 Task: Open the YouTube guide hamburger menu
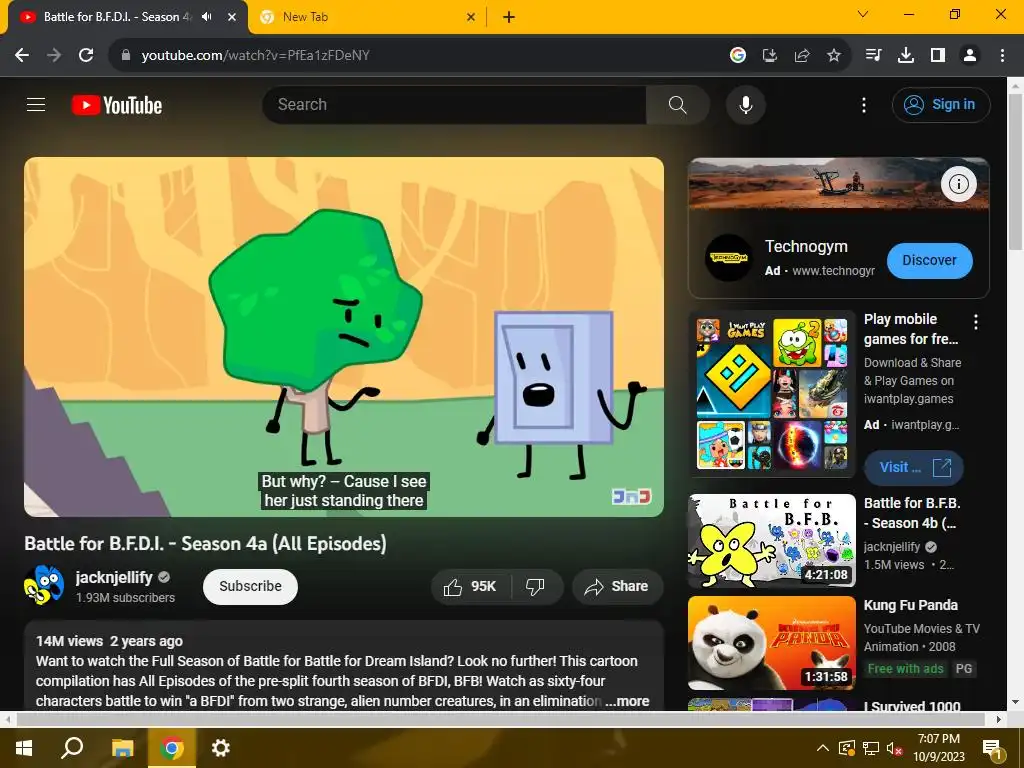coord(36,104)
